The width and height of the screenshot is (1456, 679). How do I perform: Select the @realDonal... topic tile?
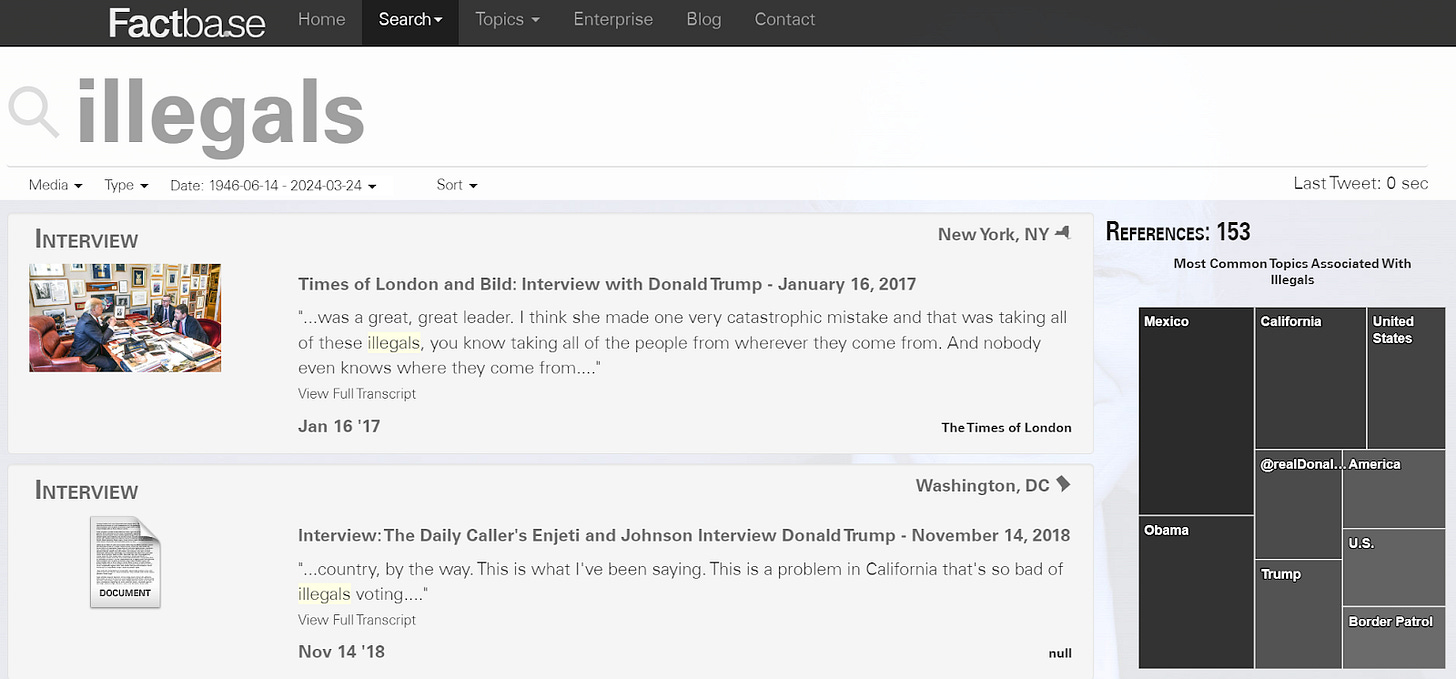coord(1298,504)
